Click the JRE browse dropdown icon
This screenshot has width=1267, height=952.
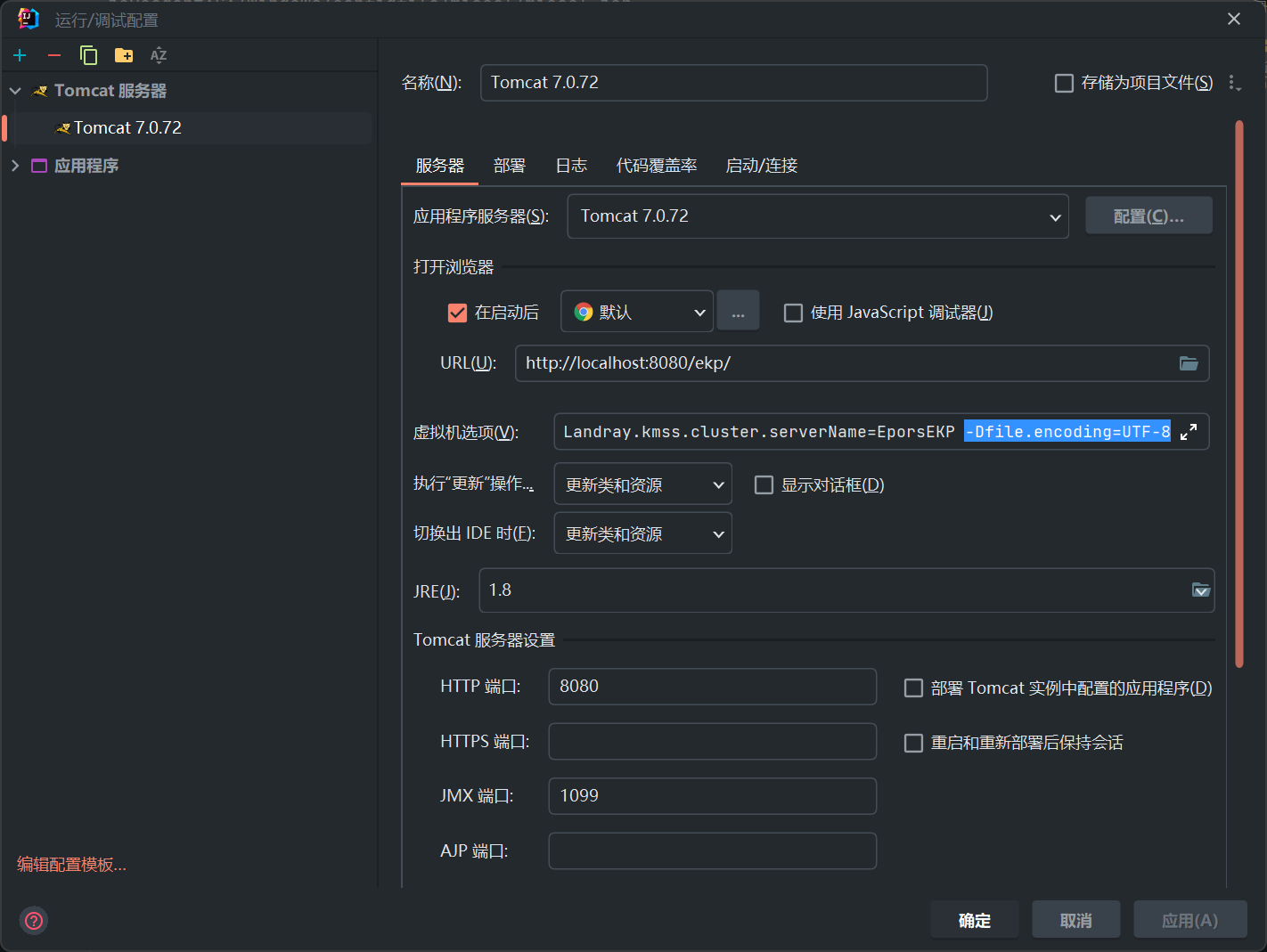point(1201,590)
